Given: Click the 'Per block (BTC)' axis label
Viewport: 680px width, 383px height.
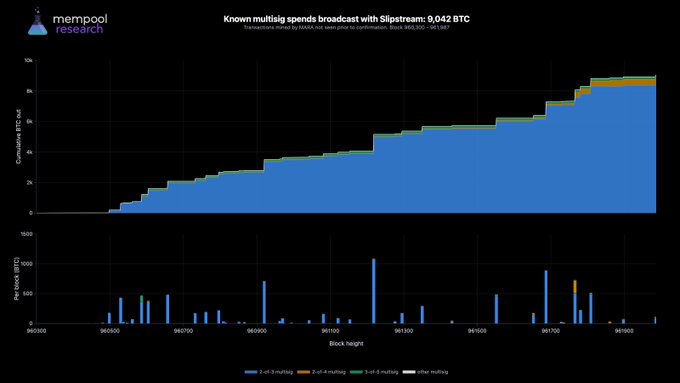Looking at the screenshot, I should [17, 279].
